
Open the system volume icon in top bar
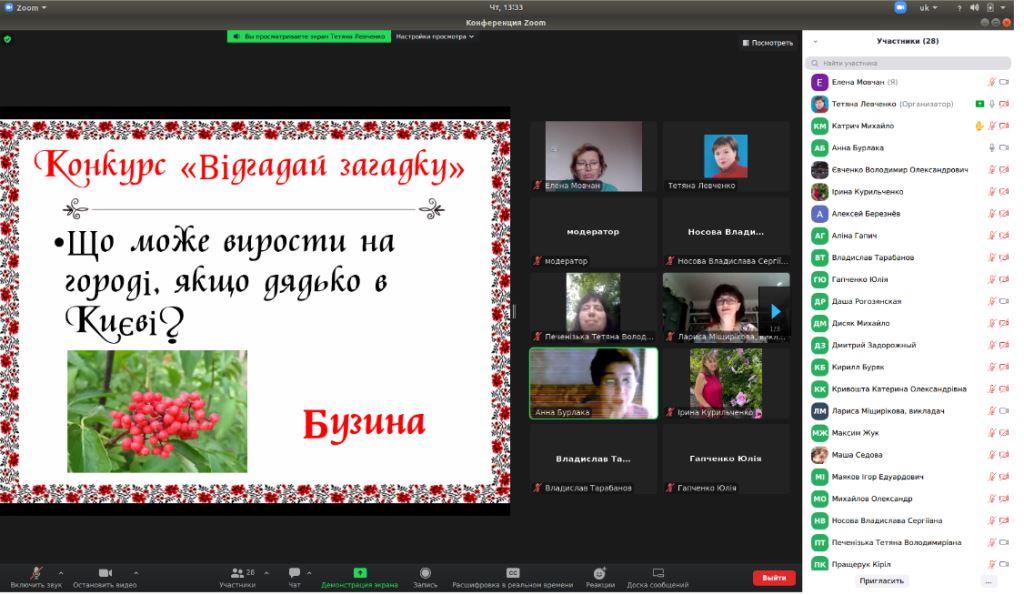point(974,7)
